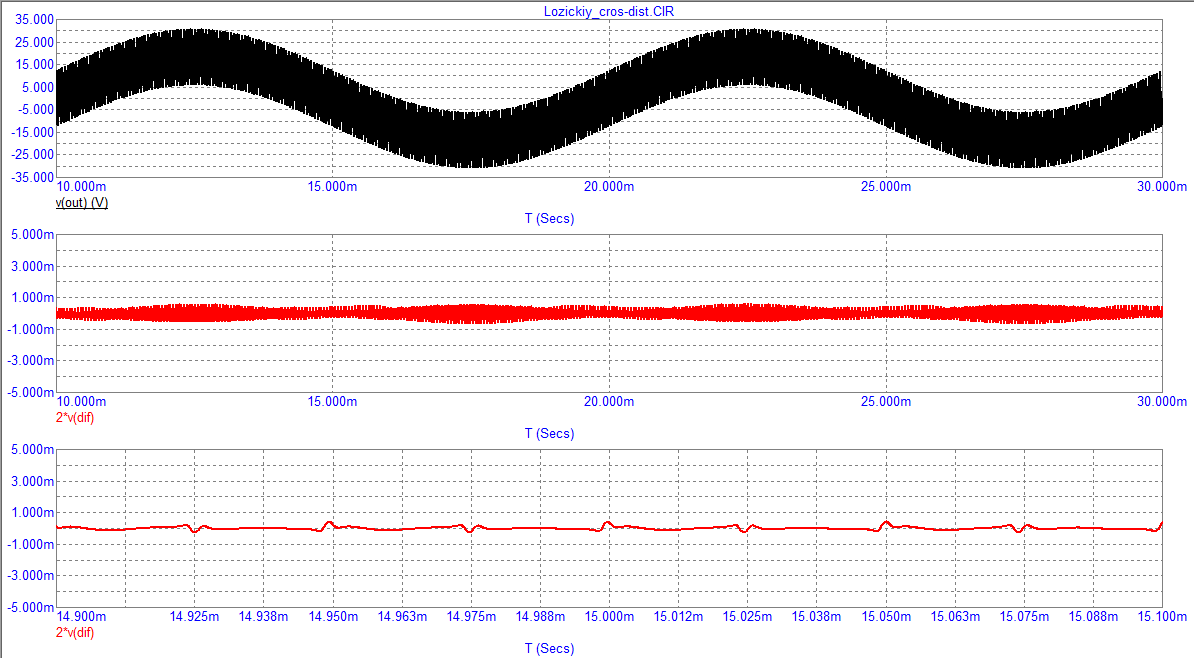Click the 5.000m tick on the bottom plot Y axis
The width and height of the screenshot is (1194, 658).
(x=33, y=449)
